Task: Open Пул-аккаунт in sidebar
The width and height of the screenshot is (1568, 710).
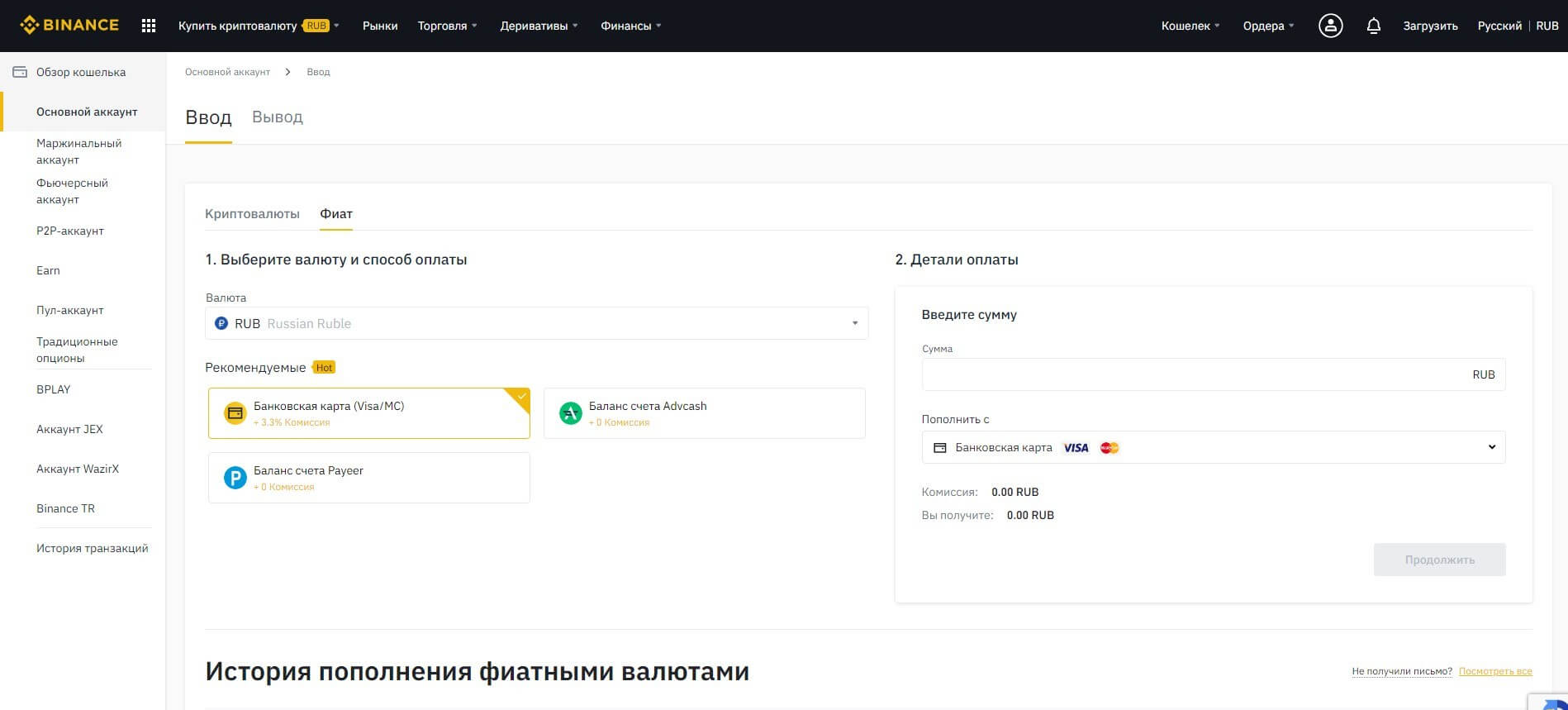Action: click(70, 310)
